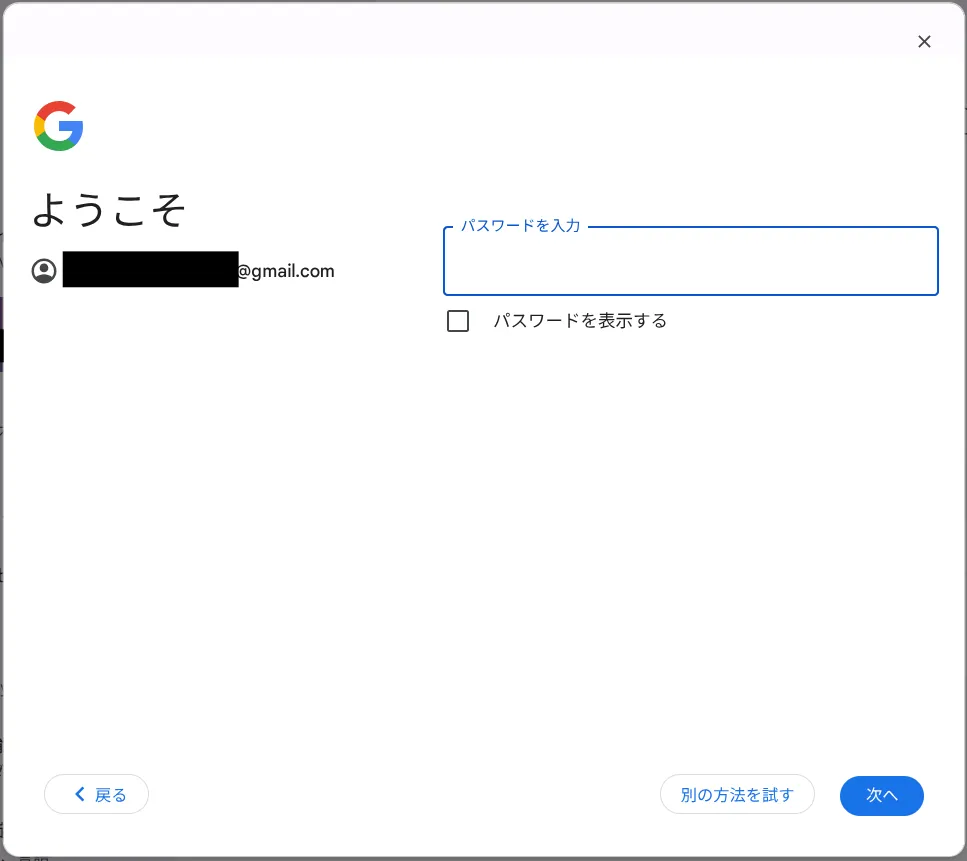967x861 pixels.
Task: Click the right edge of password box
Action: 937,261
